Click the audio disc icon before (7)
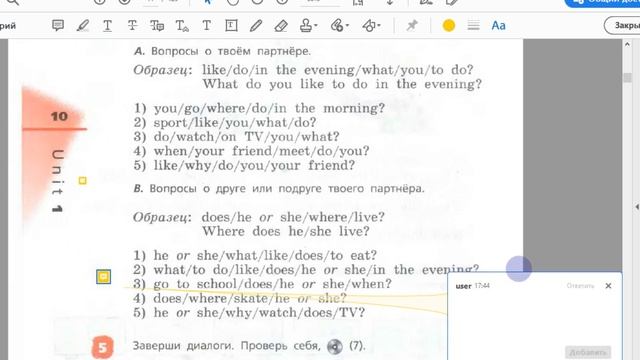 (x=335, y=347)
